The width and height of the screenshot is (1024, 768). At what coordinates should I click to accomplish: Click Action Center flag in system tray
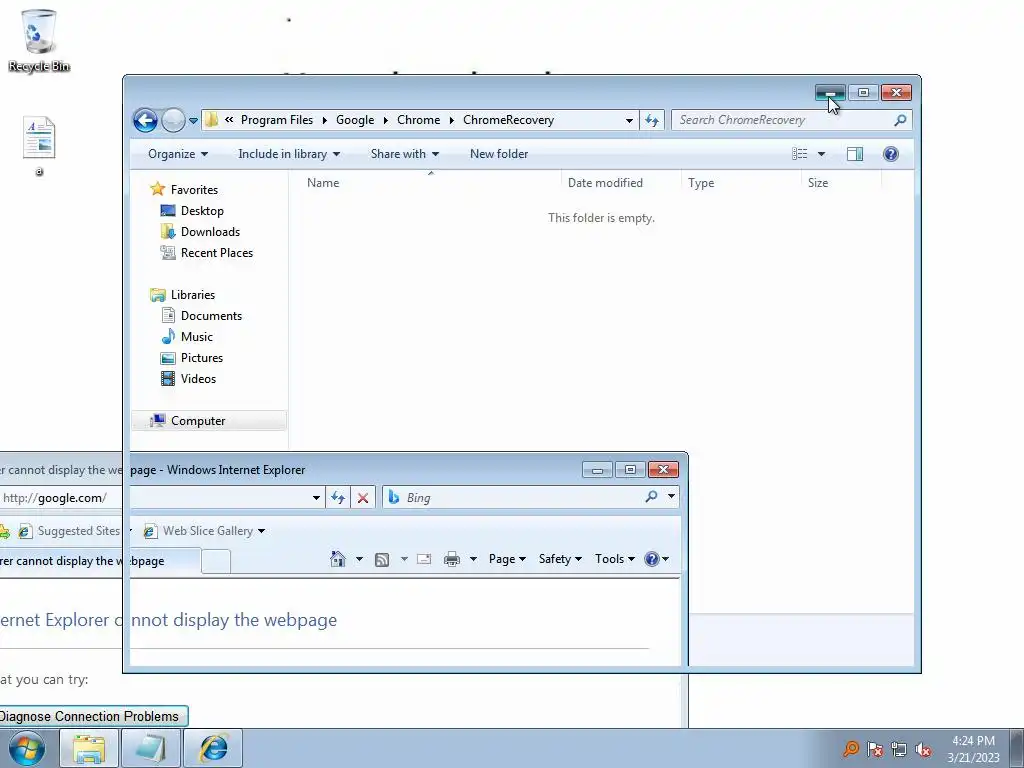coord(875,749)
